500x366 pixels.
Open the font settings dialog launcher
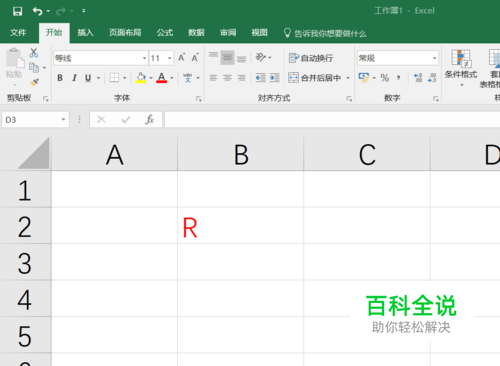[199, 99]
